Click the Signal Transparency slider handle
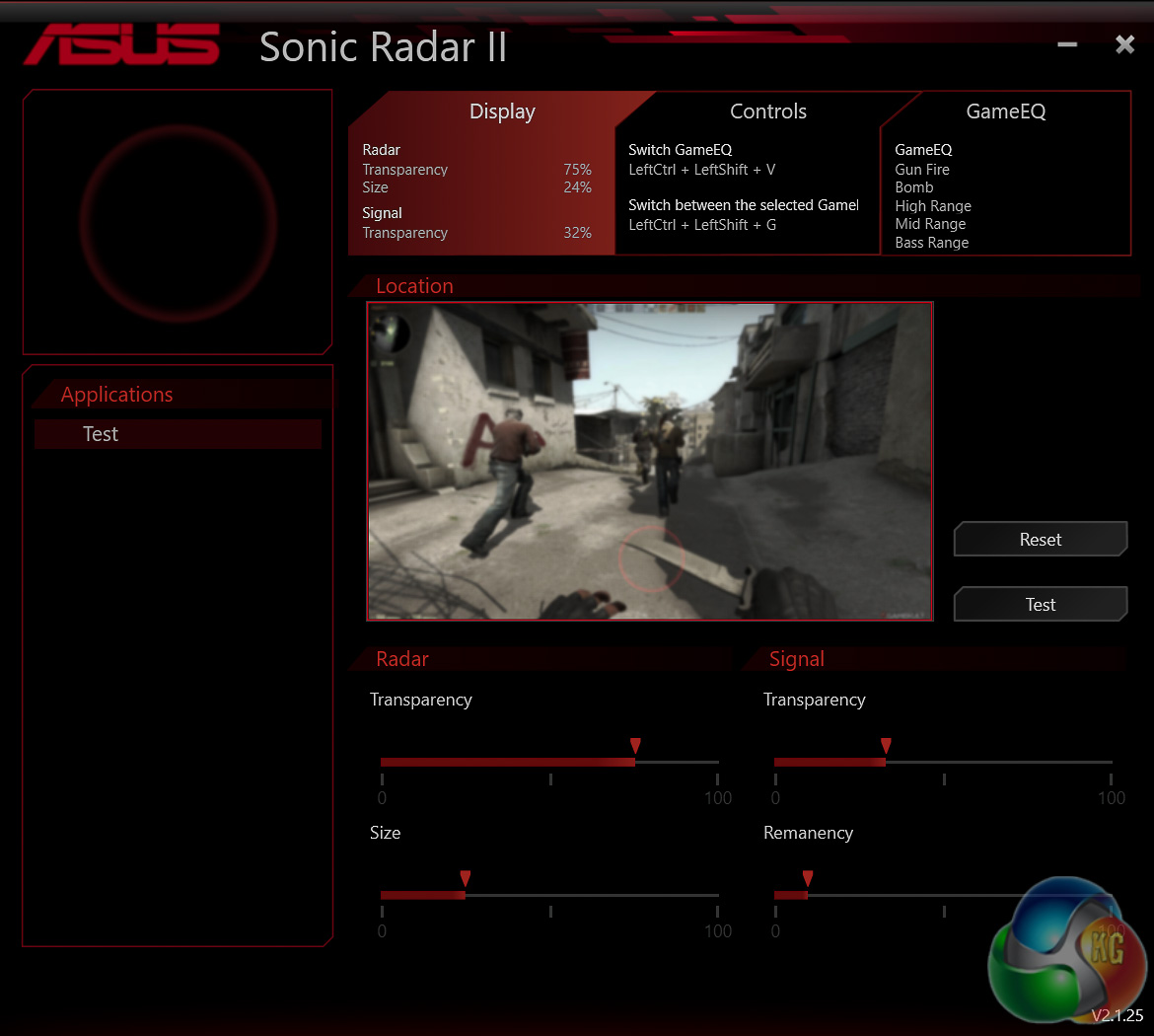 886,746
